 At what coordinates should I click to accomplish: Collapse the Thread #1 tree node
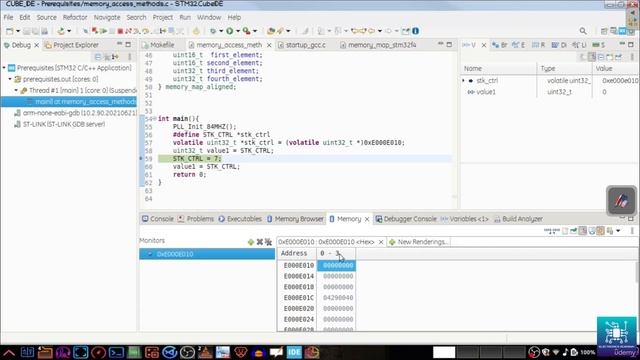tap(16, 90)
